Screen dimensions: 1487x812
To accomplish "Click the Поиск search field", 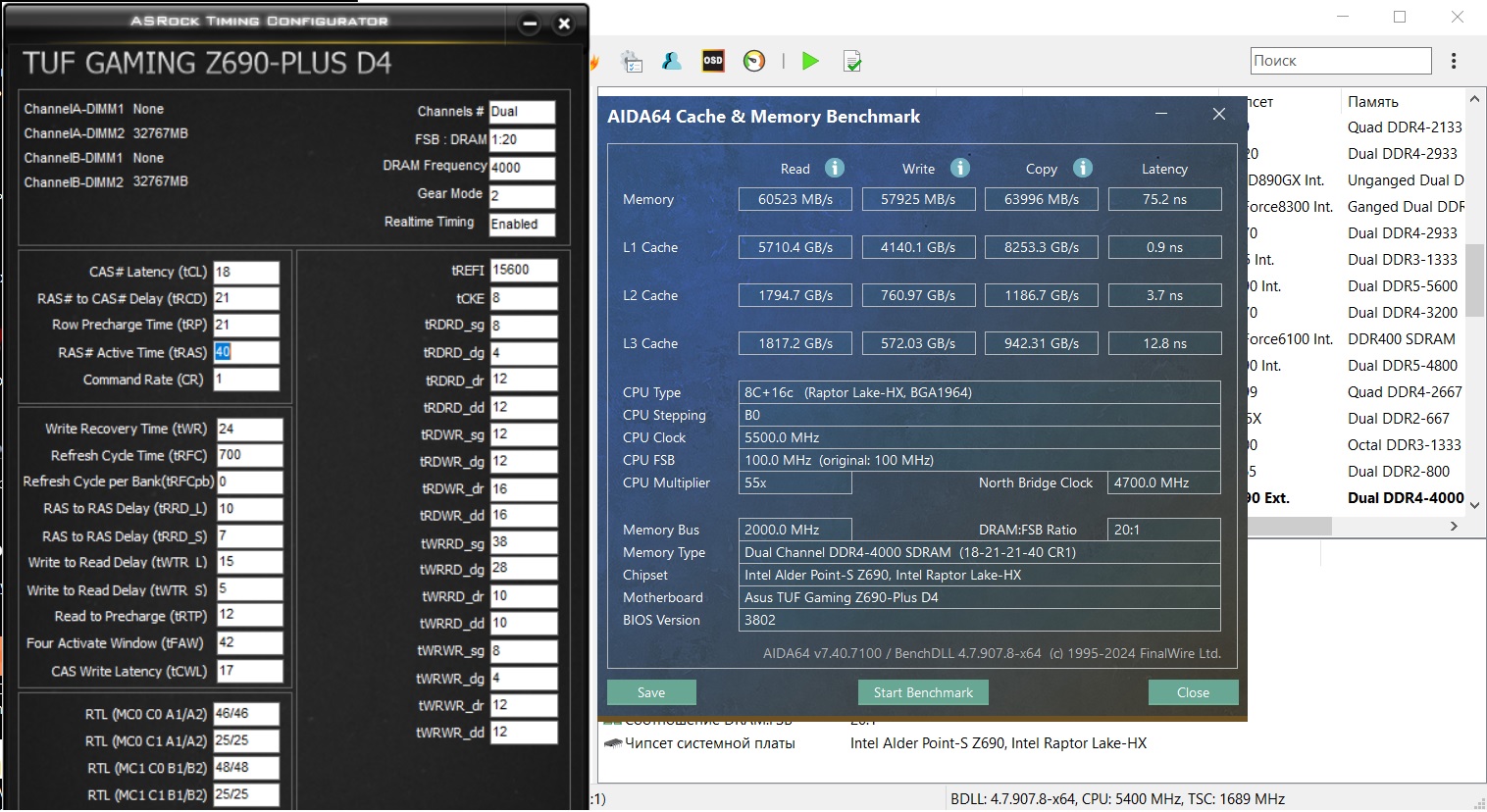I will (1341, 61).
